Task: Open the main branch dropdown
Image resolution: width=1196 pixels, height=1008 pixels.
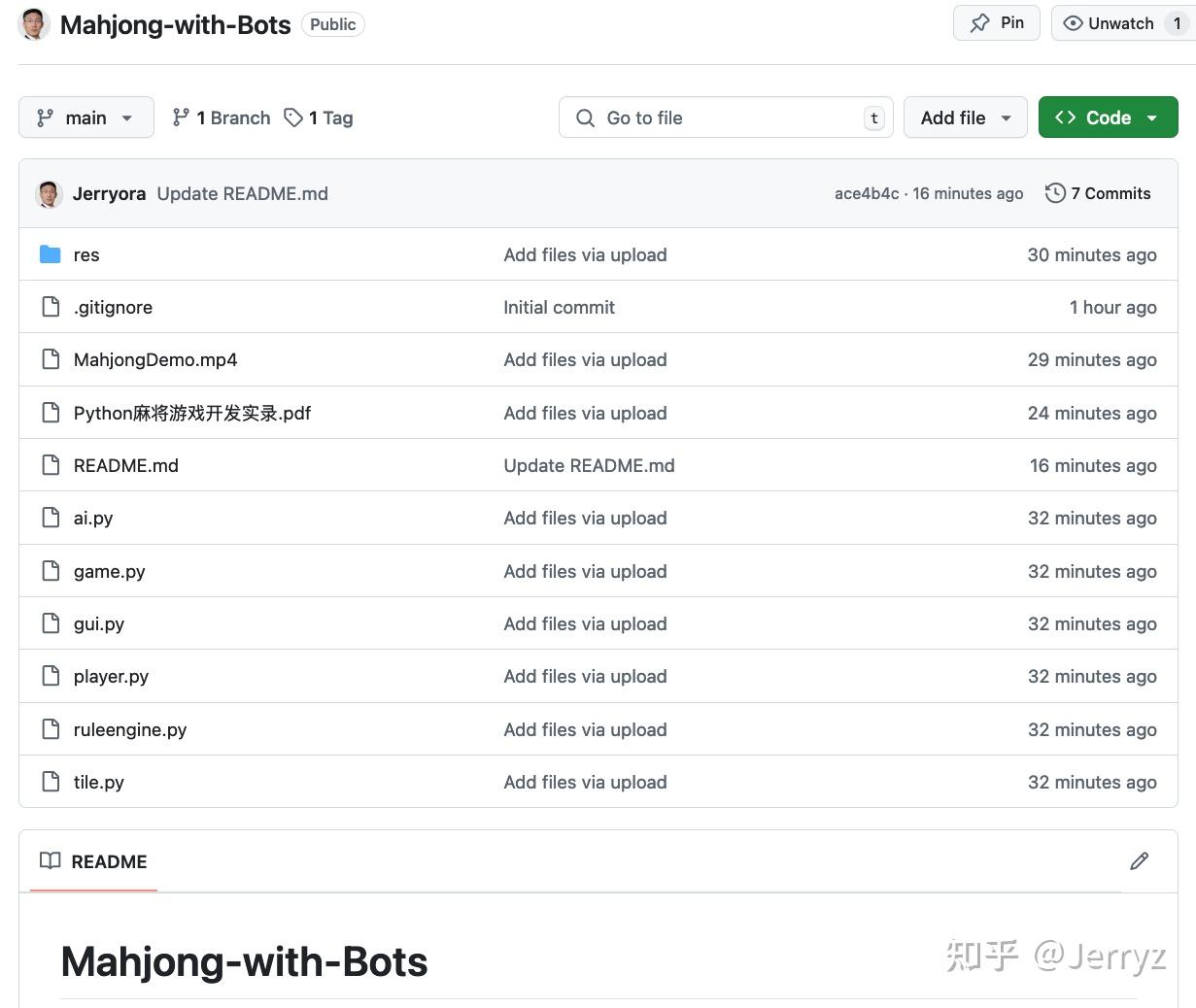Action: tap(85, 118)
